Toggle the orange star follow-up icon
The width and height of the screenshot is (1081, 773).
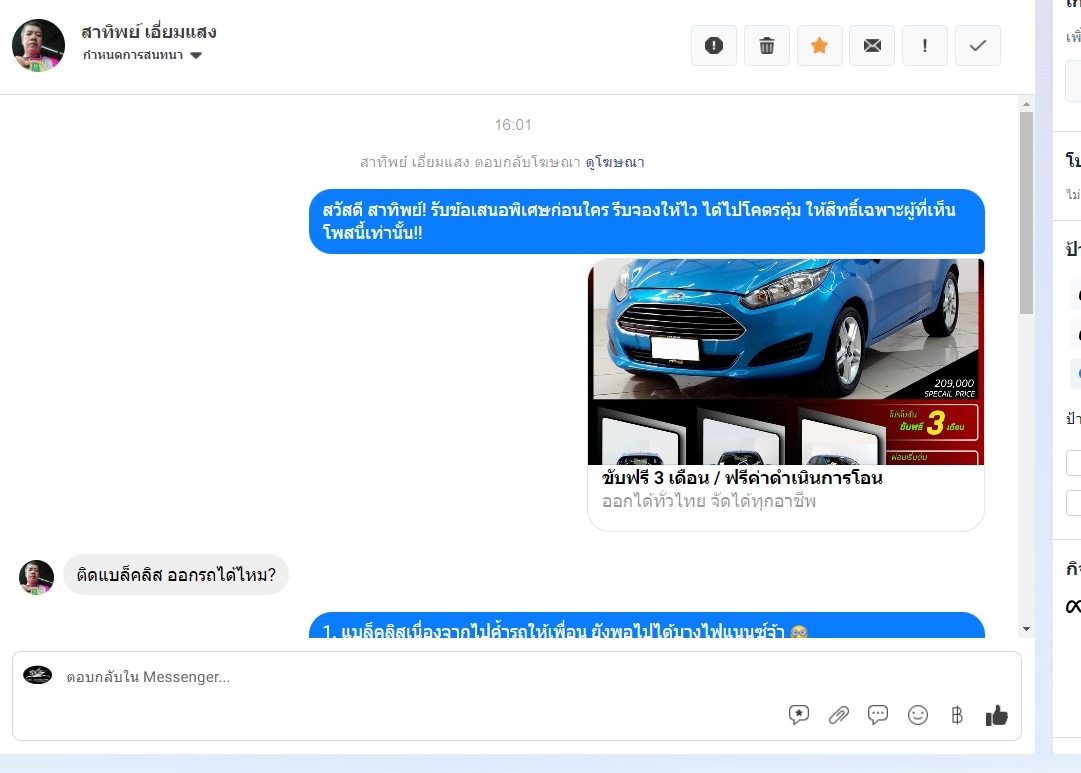coord(819,46)
